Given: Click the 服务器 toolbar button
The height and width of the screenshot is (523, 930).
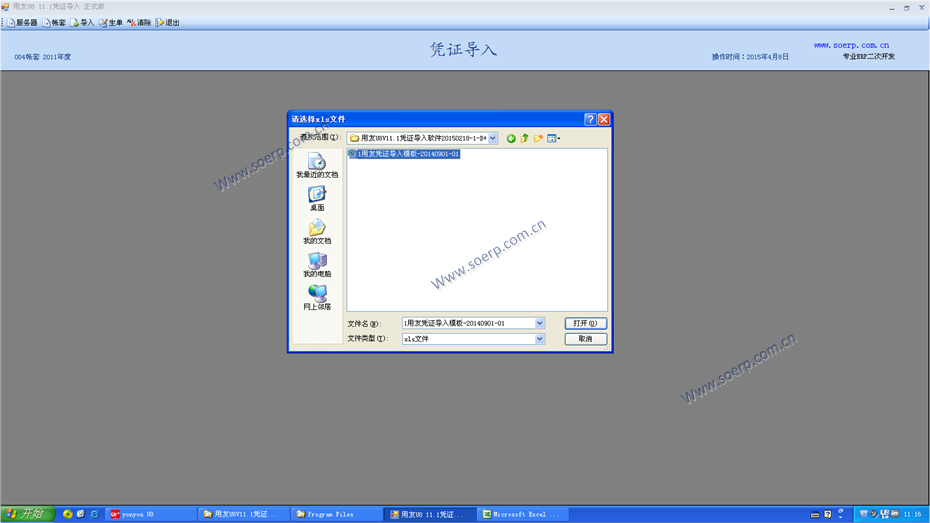Looking at the screenshot, I should coord(22,23).
